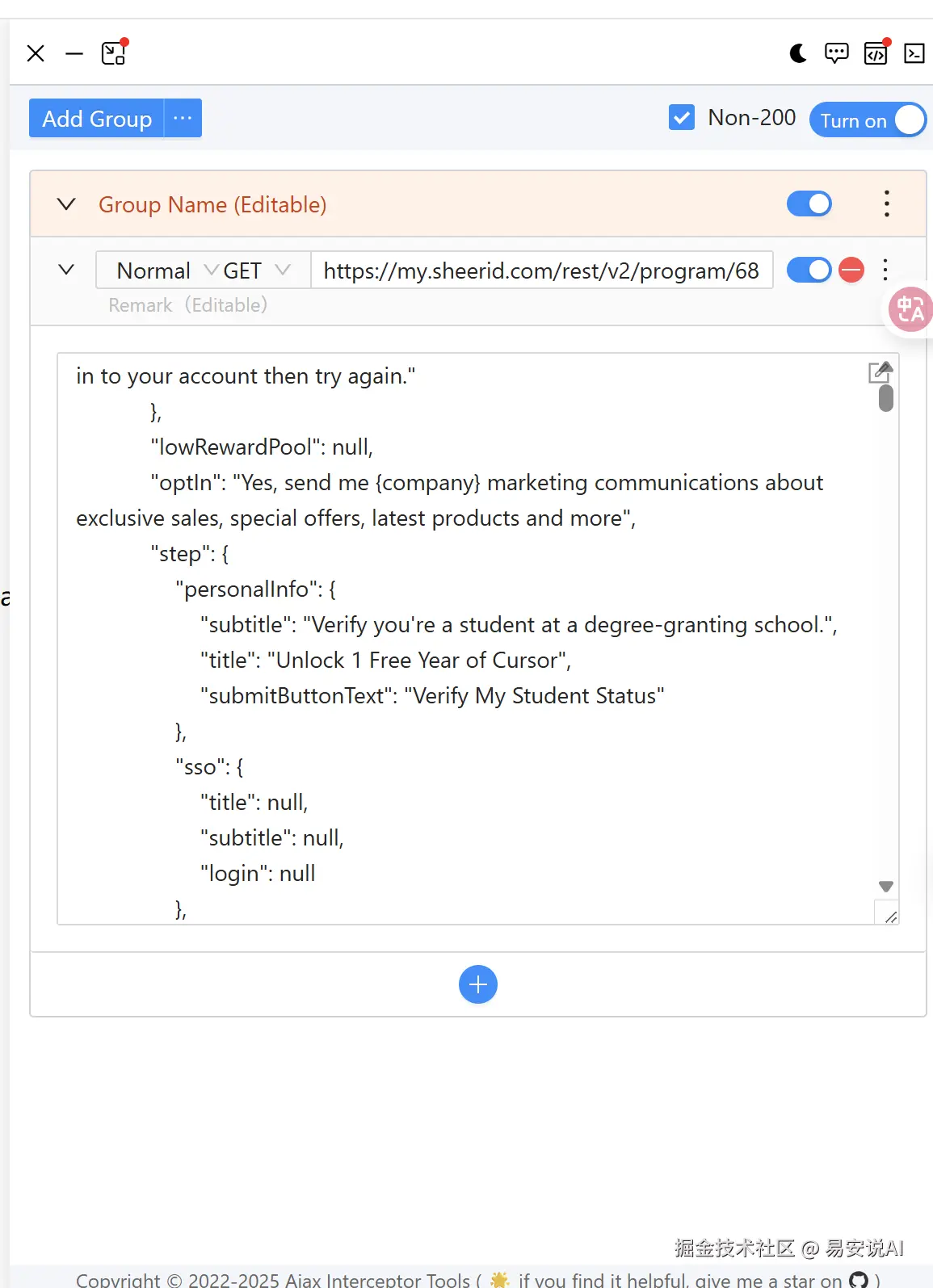Open the group's vertical dots menu
The height and width of the screenshot is (1288, 933).
tap(887, 203)
